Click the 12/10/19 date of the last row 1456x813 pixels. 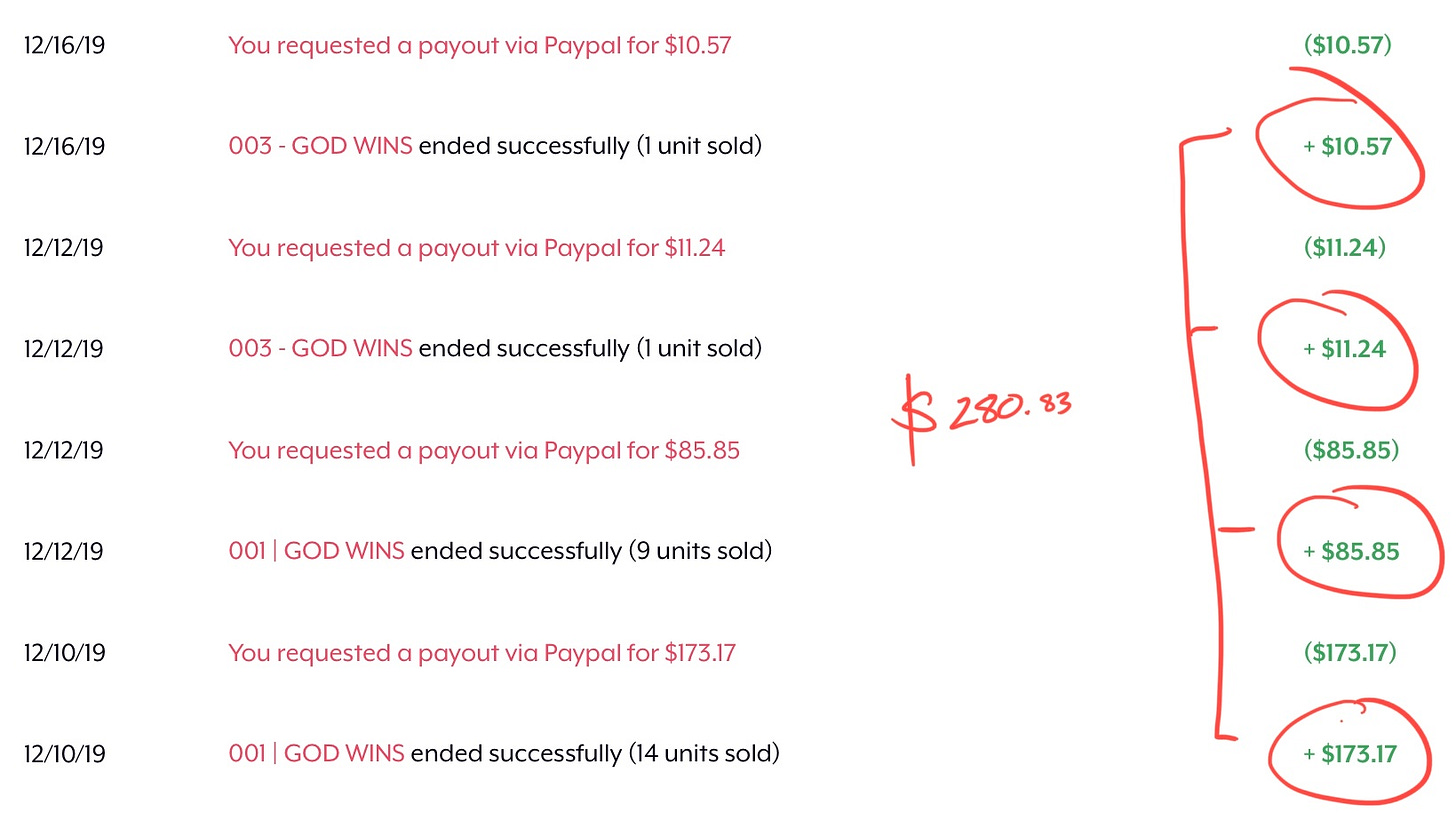64,753
